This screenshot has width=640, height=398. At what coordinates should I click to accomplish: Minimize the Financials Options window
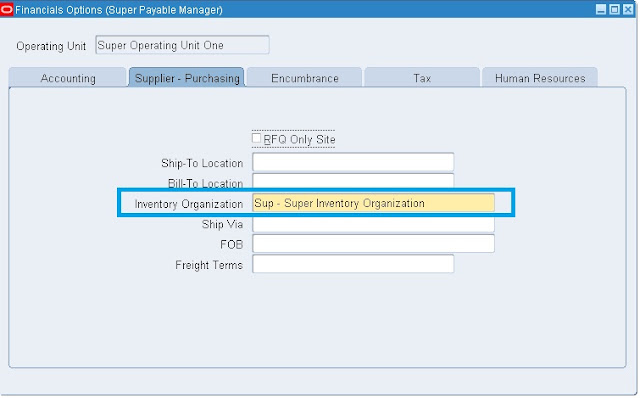pyautogui.click(x=601, y=9)
